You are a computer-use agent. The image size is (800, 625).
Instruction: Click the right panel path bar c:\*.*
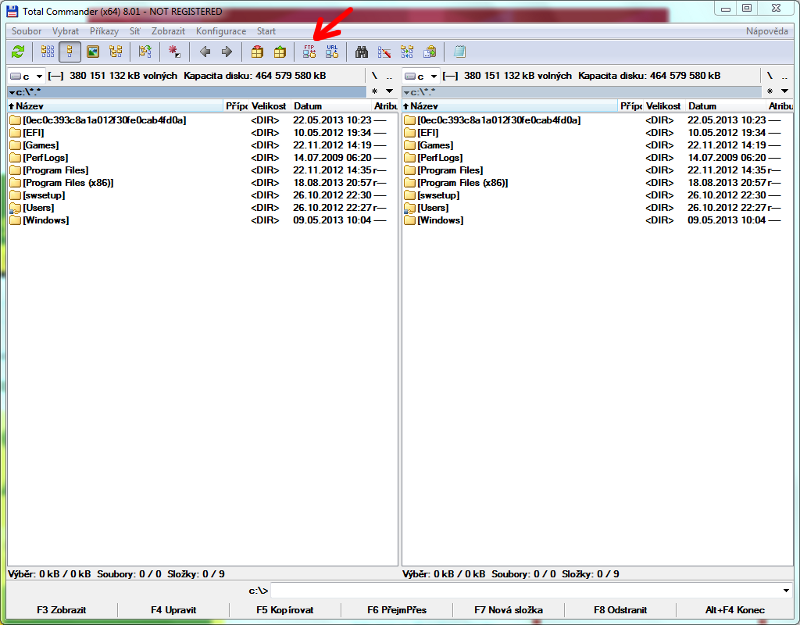tap(582, 92)
